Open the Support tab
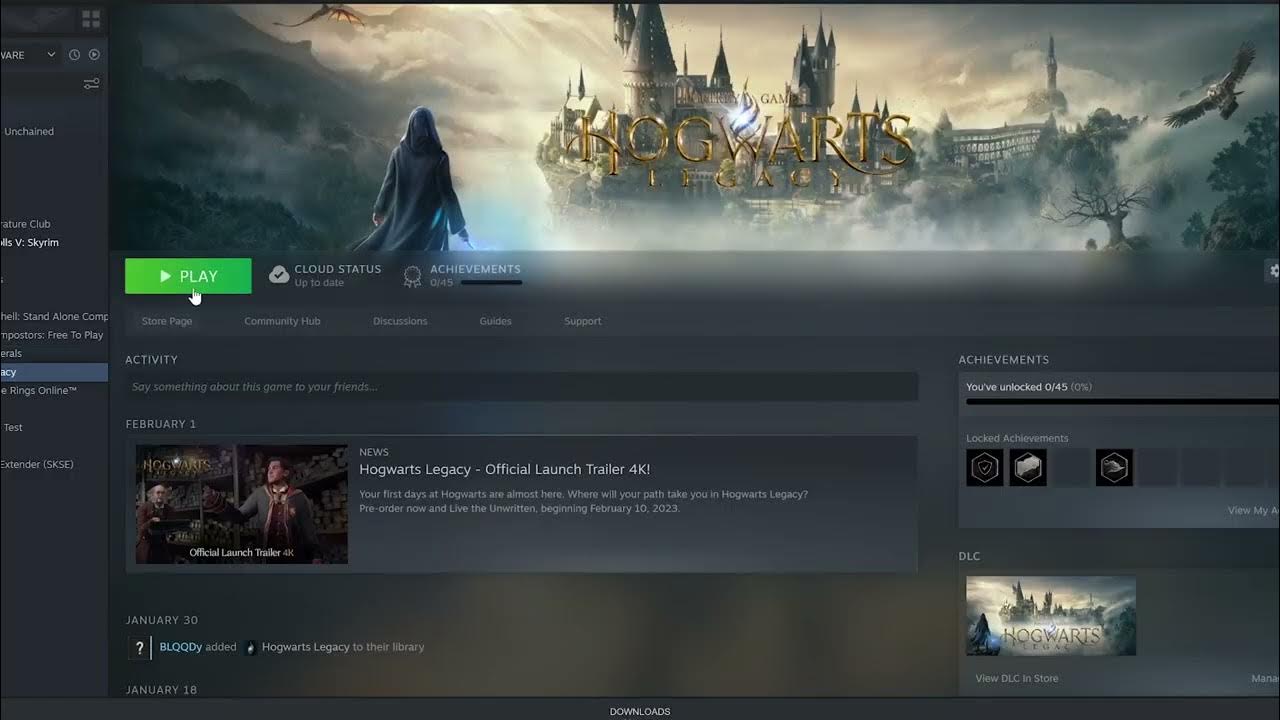Viewport: 1280px width, 720px height. point(582,321)
